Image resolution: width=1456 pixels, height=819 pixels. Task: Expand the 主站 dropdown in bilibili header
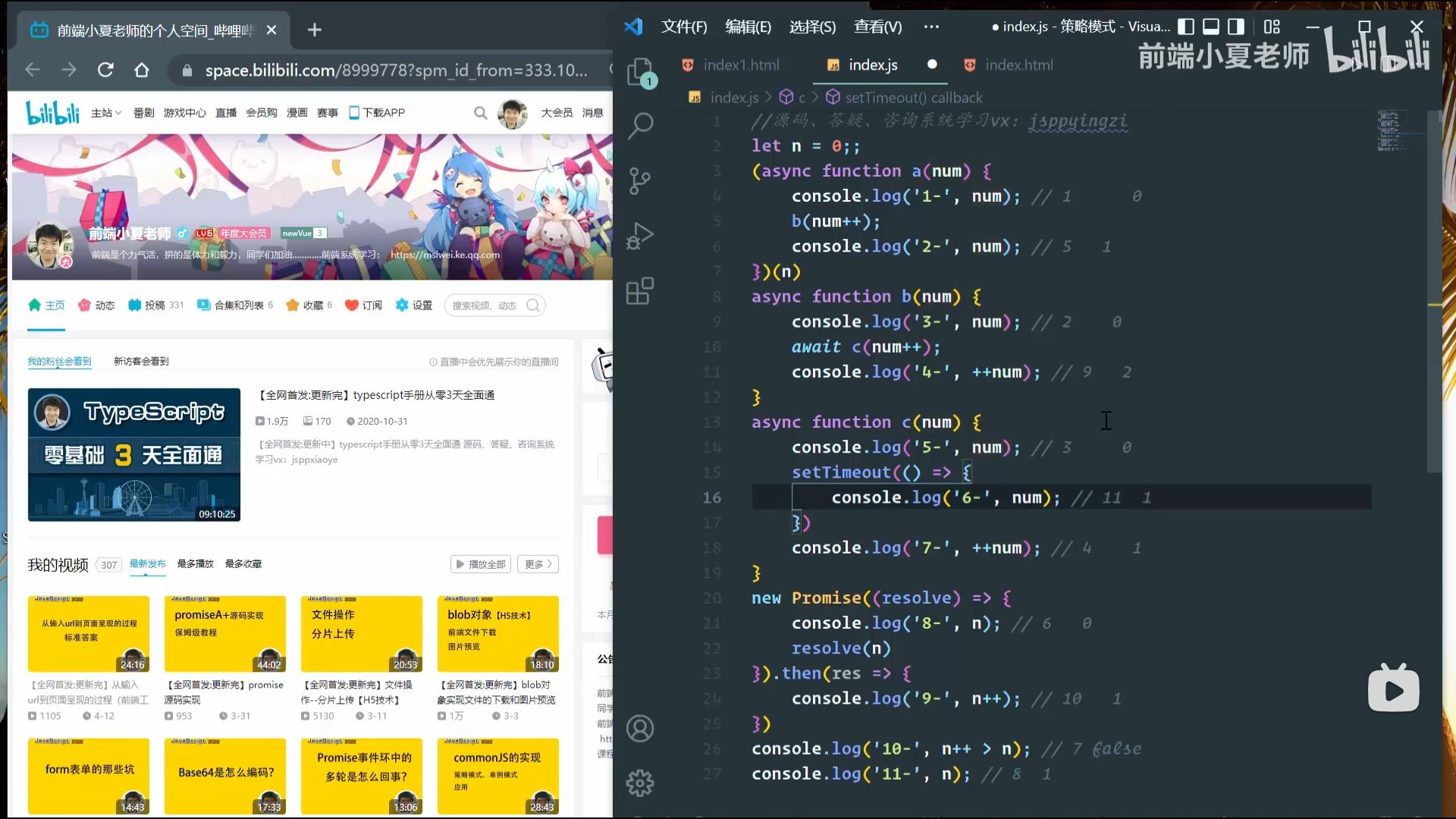click(106, 113)
